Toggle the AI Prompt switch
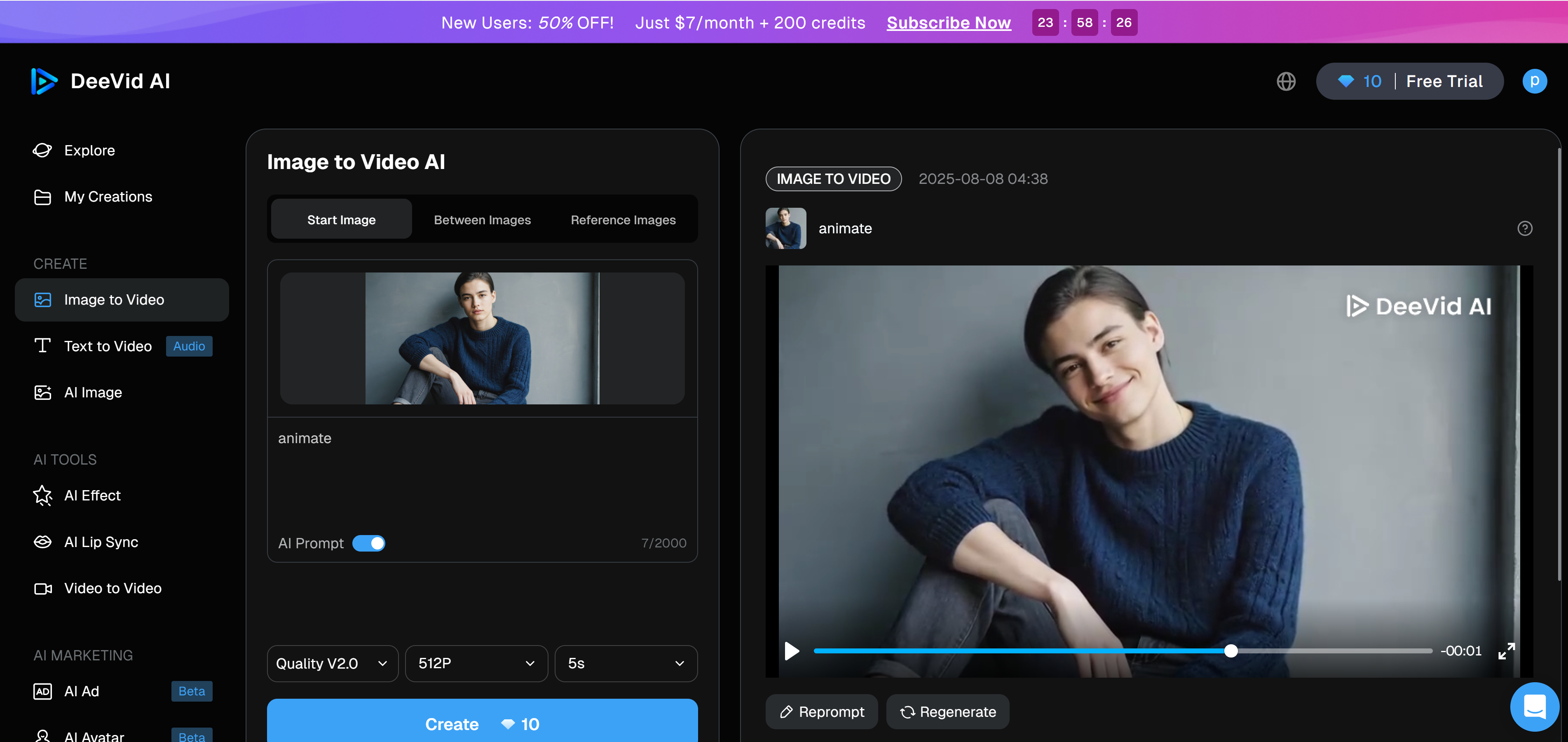The width and height of the screenshot is (1568, 742). tap(369, 543)
